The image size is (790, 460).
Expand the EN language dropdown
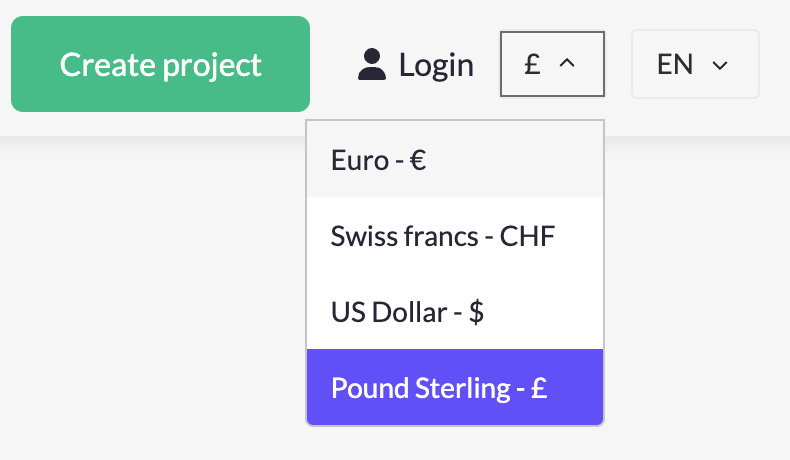pos(695,65)
